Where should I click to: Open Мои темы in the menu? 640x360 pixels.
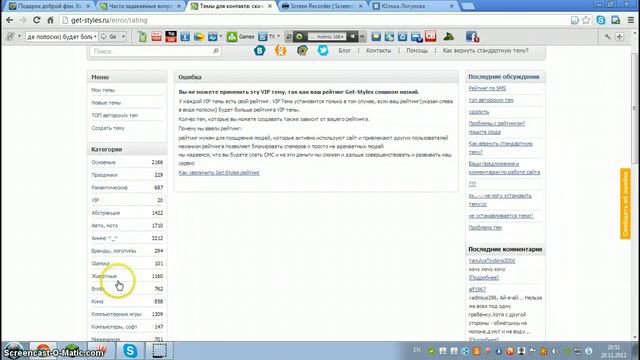(x=103, y=90)
